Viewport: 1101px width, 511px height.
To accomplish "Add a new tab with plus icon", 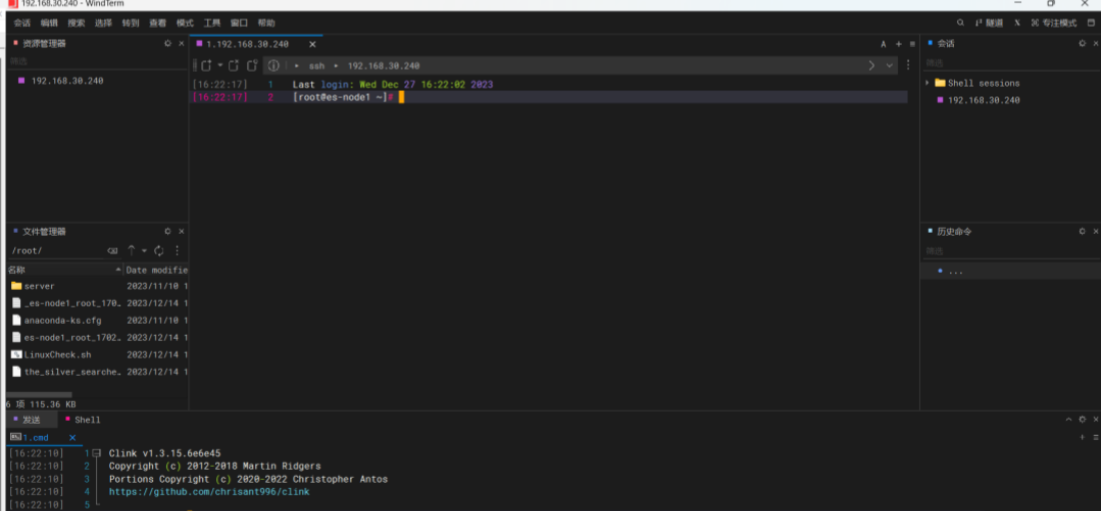I will (899, 44).
